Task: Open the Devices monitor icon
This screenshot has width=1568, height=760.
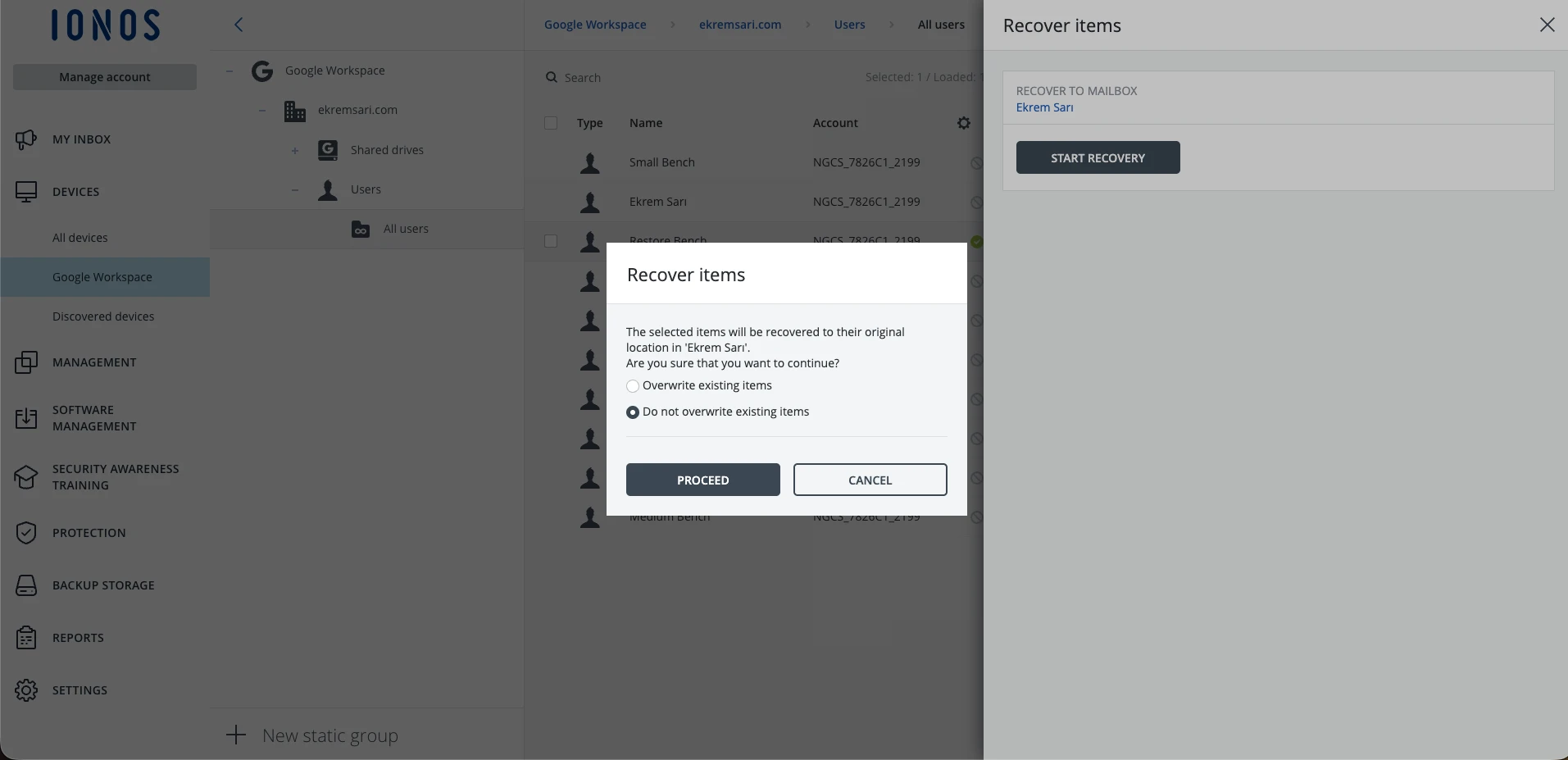Action: (26, 192)
